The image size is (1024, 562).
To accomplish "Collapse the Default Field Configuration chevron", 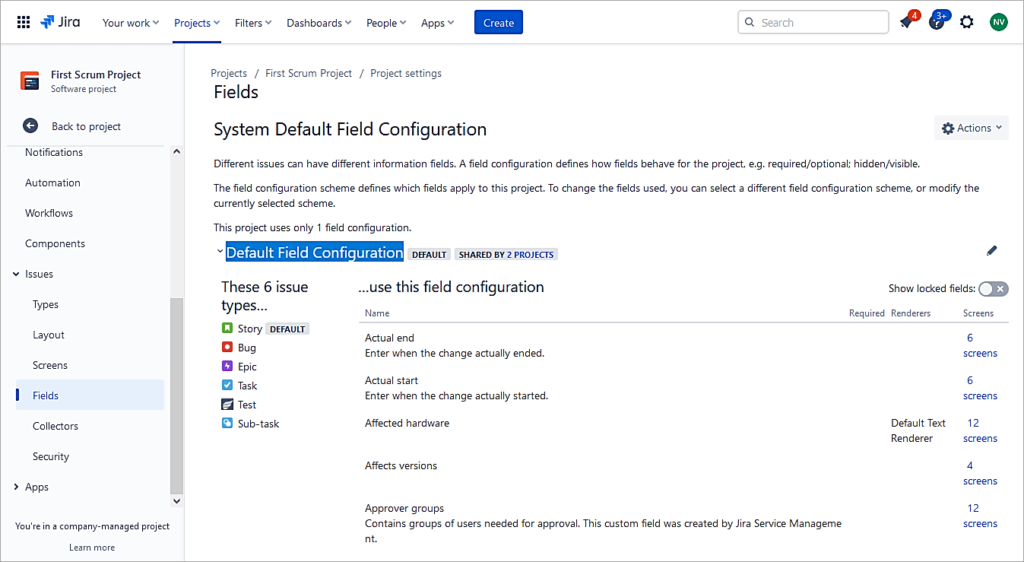I will point(219,253).
